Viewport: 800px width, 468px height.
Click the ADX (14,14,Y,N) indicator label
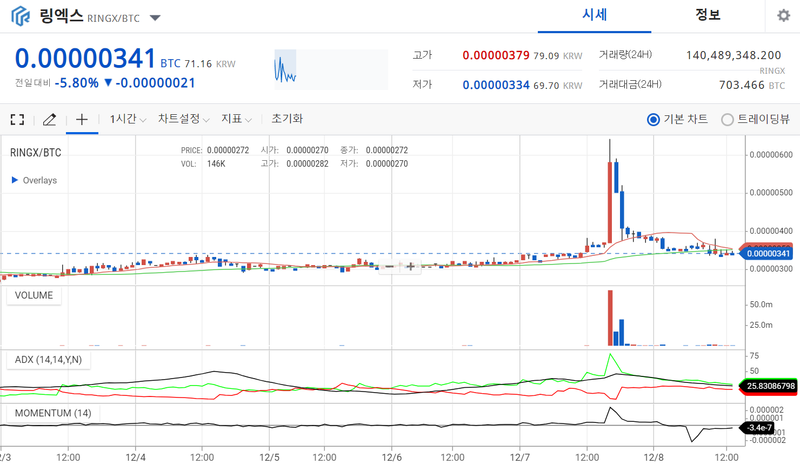(x=48, y=360)
